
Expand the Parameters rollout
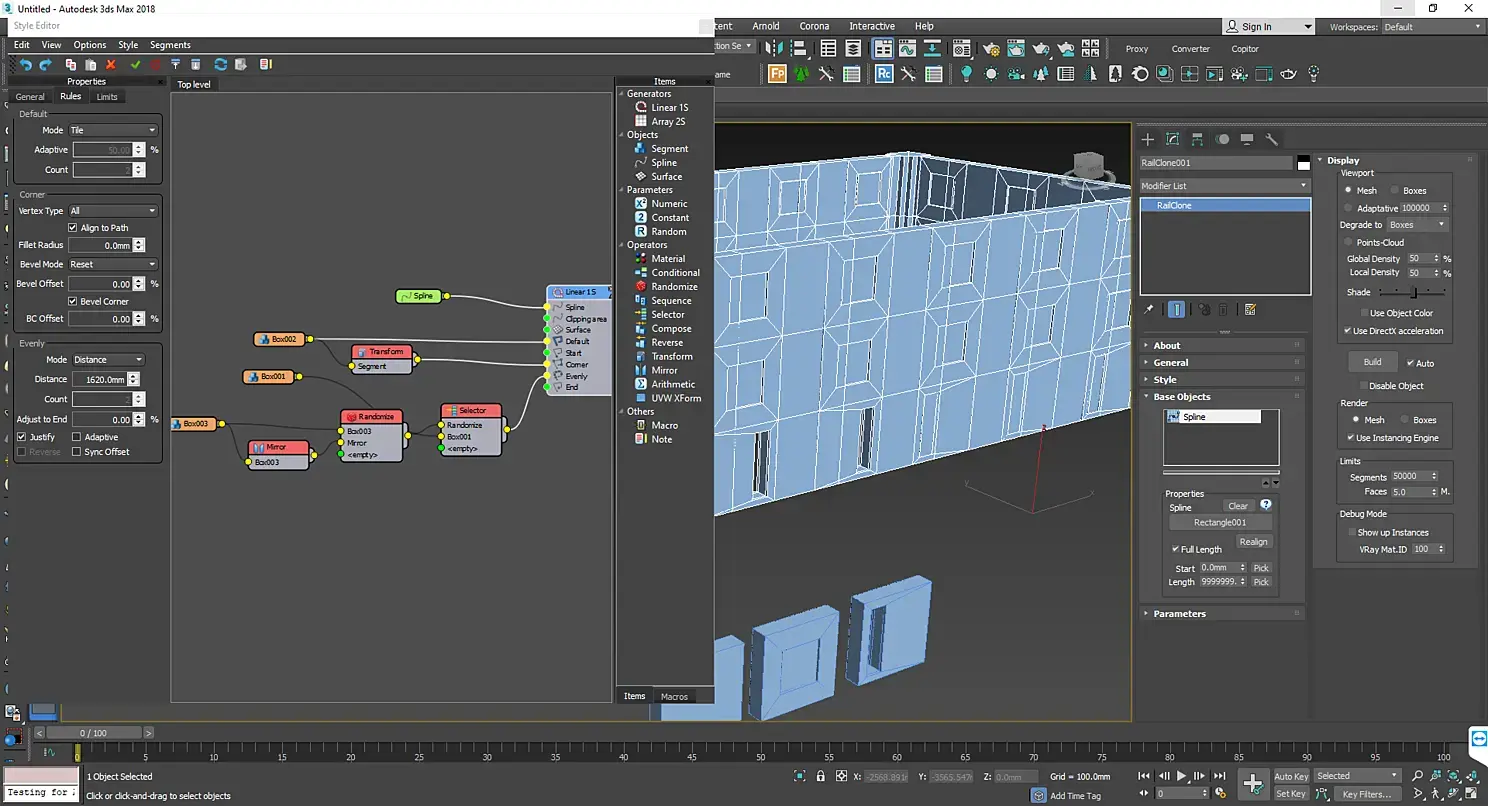pos(1179,614)
